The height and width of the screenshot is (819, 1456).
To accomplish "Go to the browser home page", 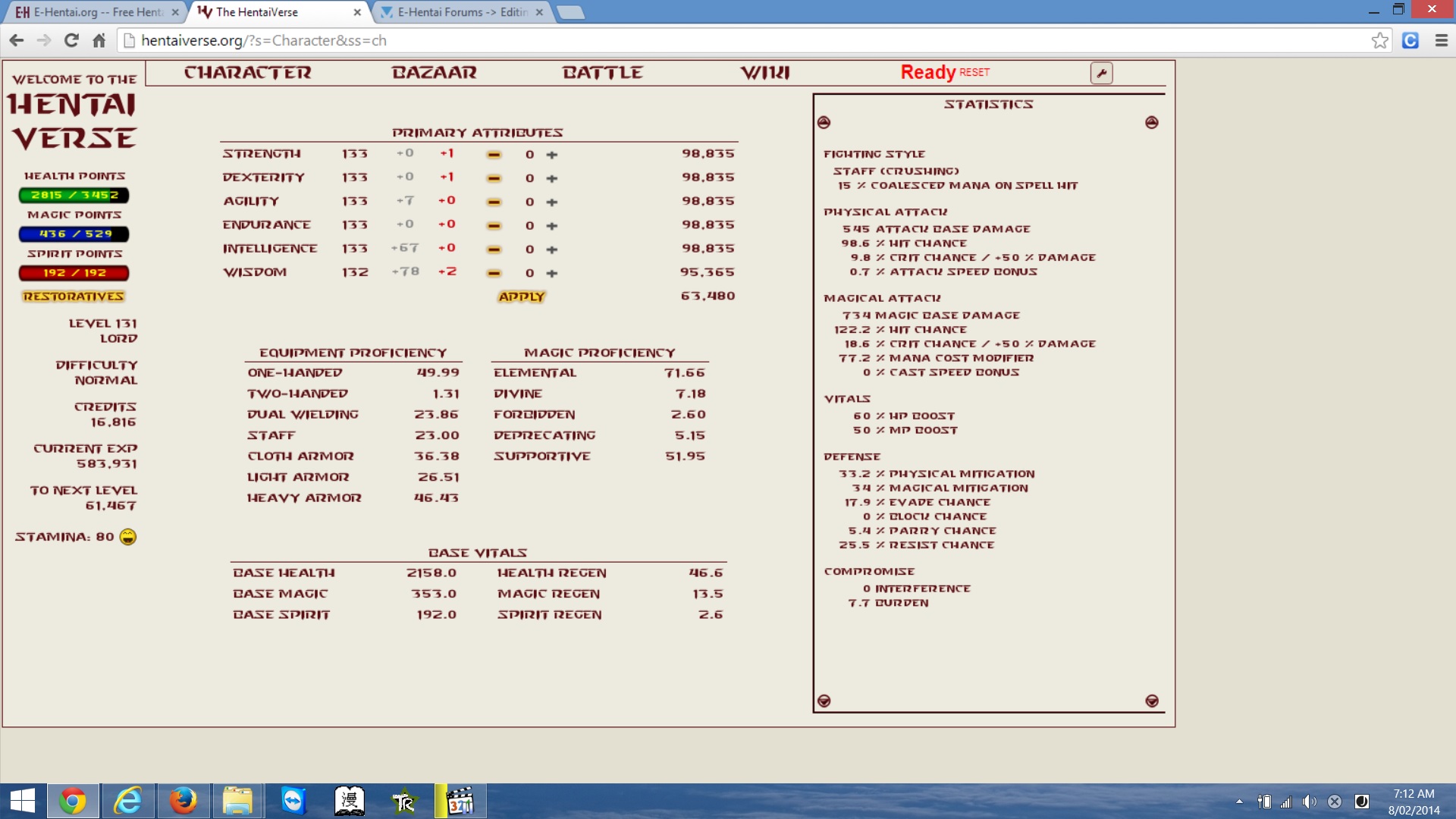I will (x=99, y=40).
